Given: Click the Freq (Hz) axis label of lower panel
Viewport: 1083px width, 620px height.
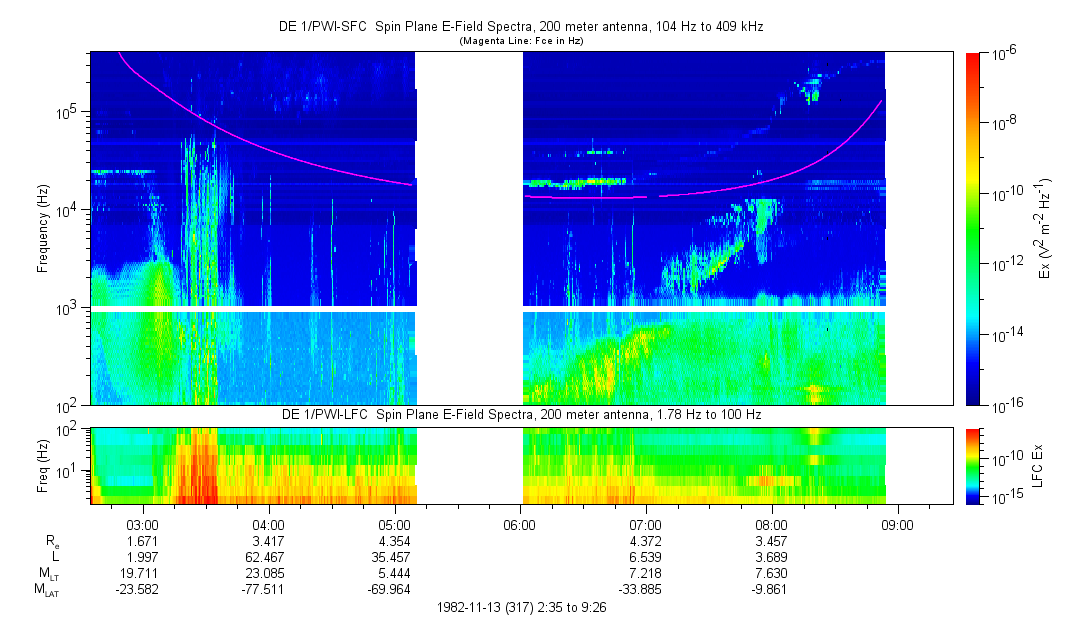Looking at the screenshot, I should [x=43, y=466].
